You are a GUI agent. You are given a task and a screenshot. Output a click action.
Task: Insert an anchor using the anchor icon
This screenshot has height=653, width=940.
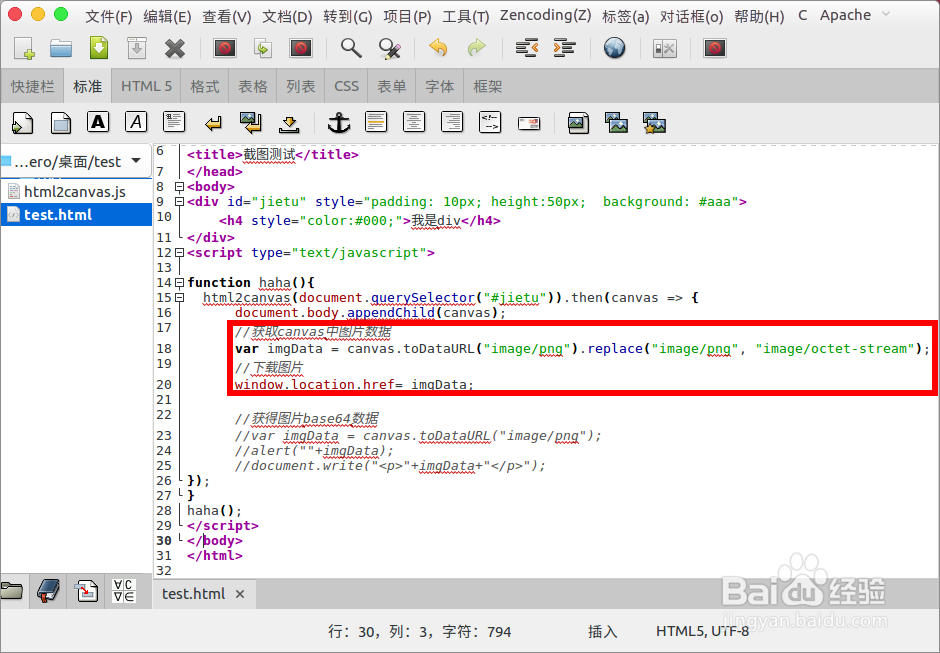point(339,121)
